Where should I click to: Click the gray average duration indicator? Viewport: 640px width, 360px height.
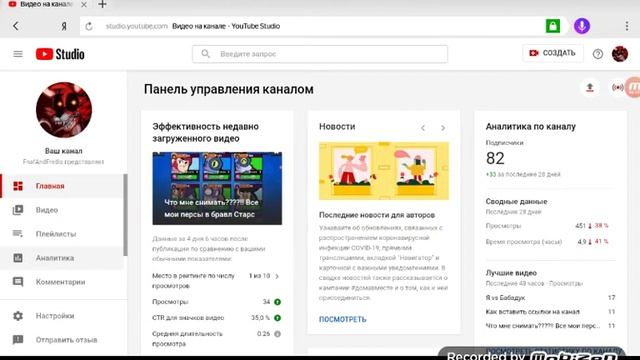(x=278, y=334)
